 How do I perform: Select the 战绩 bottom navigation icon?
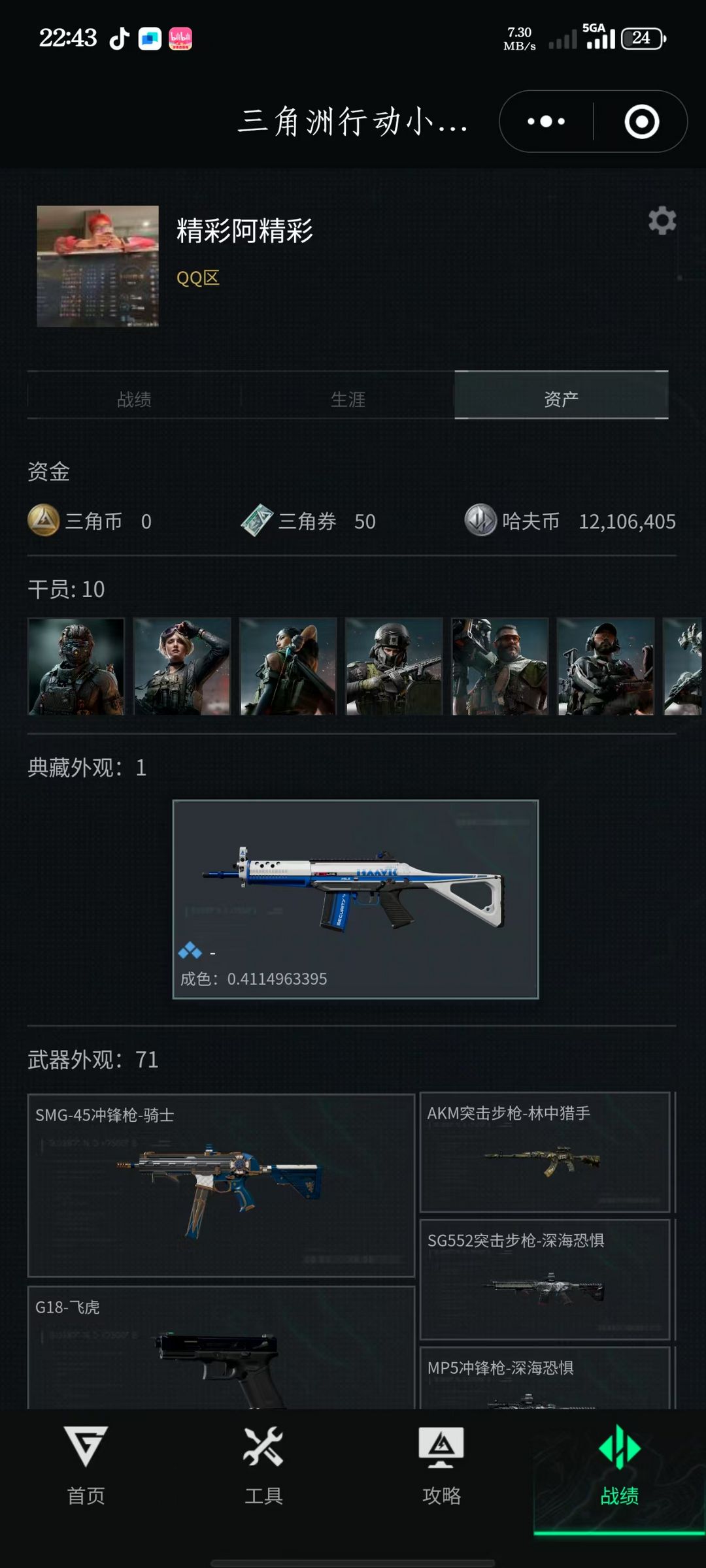[x=619, y=1446]
